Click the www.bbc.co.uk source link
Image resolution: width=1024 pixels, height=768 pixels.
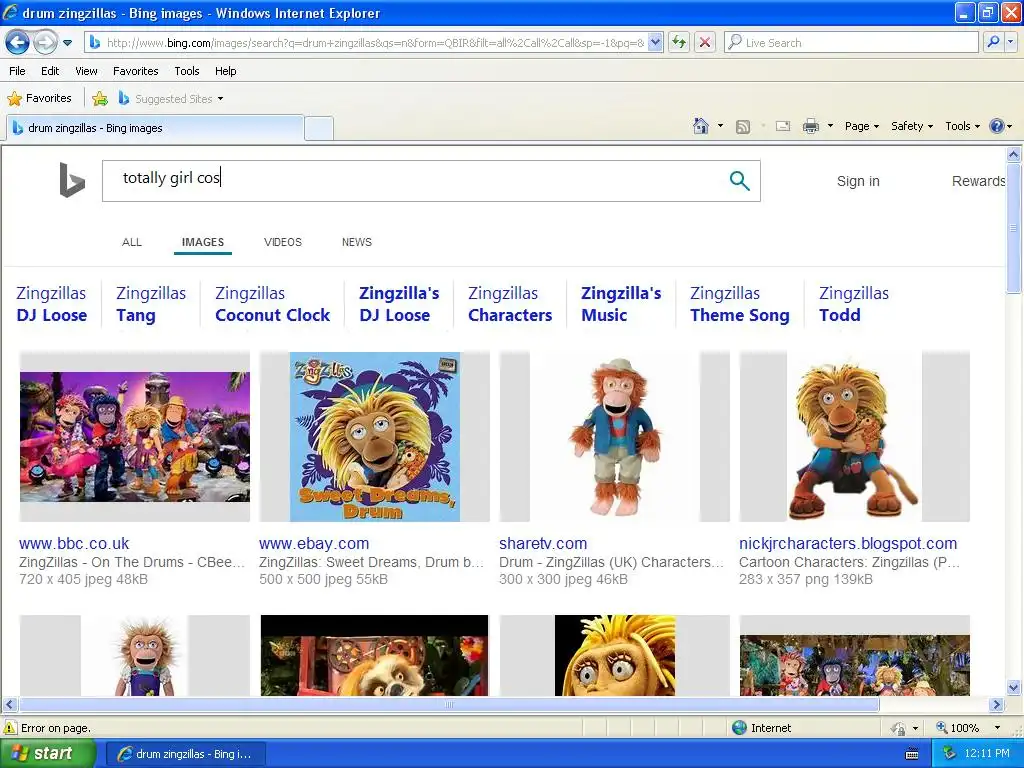point(74,543)
